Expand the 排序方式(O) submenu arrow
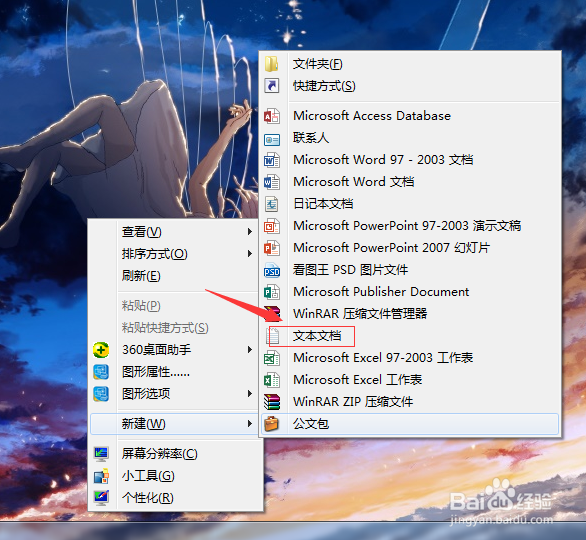The height and width of the screenshot is (540, 586). click(x=250, y=254)
